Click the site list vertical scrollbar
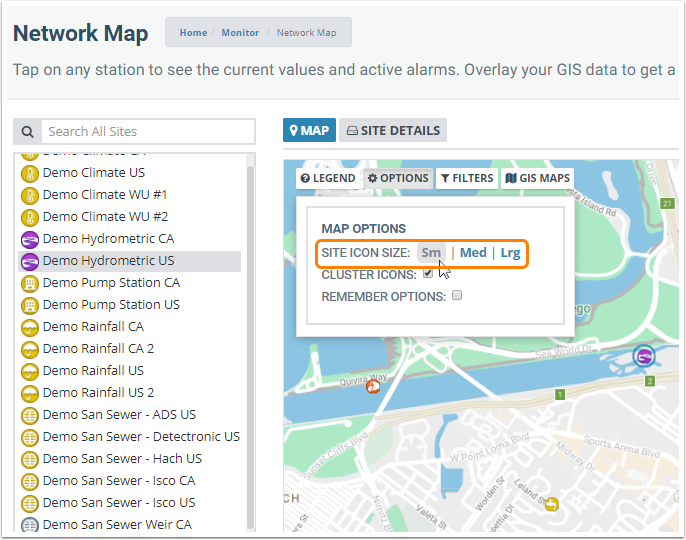The width and height of the screenshot is (686, 540). pos(250,340)
